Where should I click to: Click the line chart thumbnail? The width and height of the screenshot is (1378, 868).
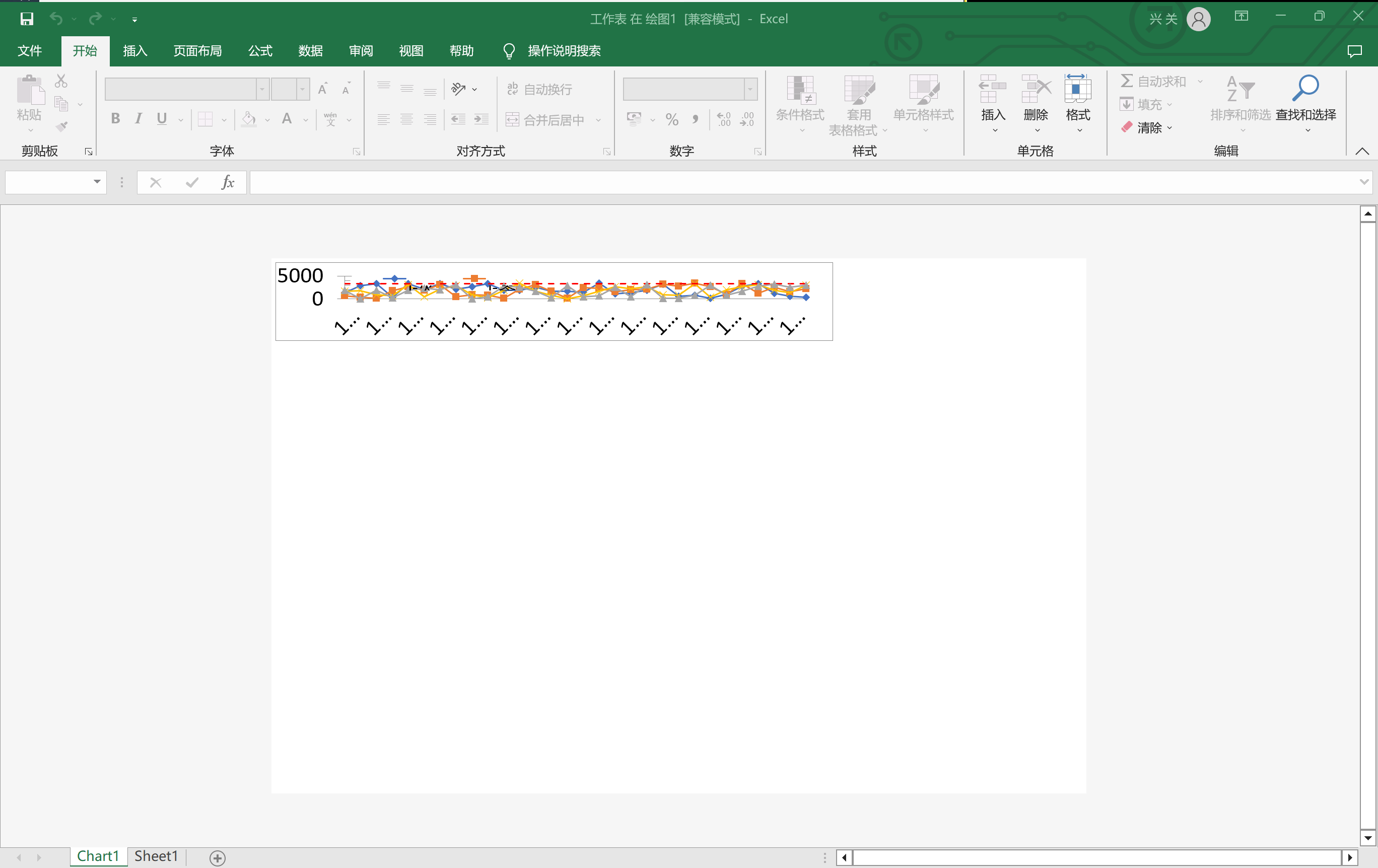(x=554, y=302)
